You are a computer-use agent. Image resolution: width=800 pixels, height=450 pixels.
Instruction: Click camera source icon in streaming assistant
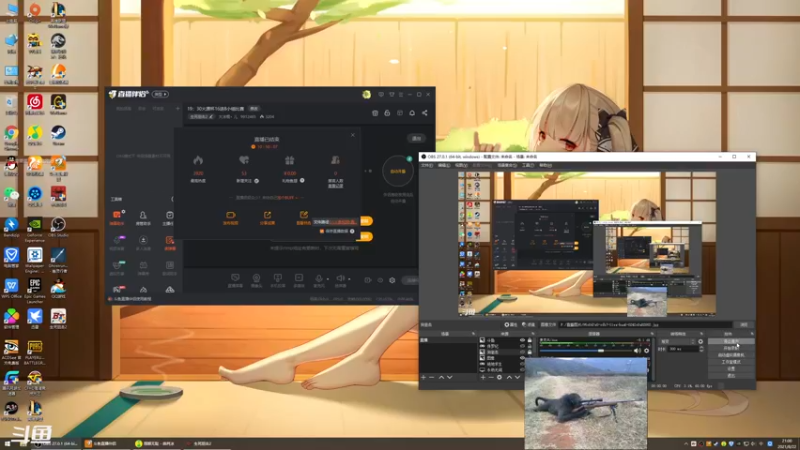[256, 278]
